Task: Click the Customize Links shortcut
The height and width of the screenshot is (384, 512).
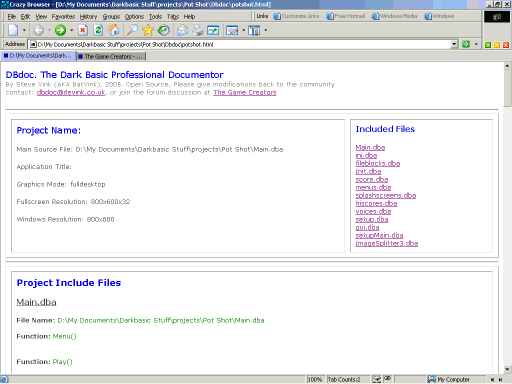Action: tap(296, 16)
